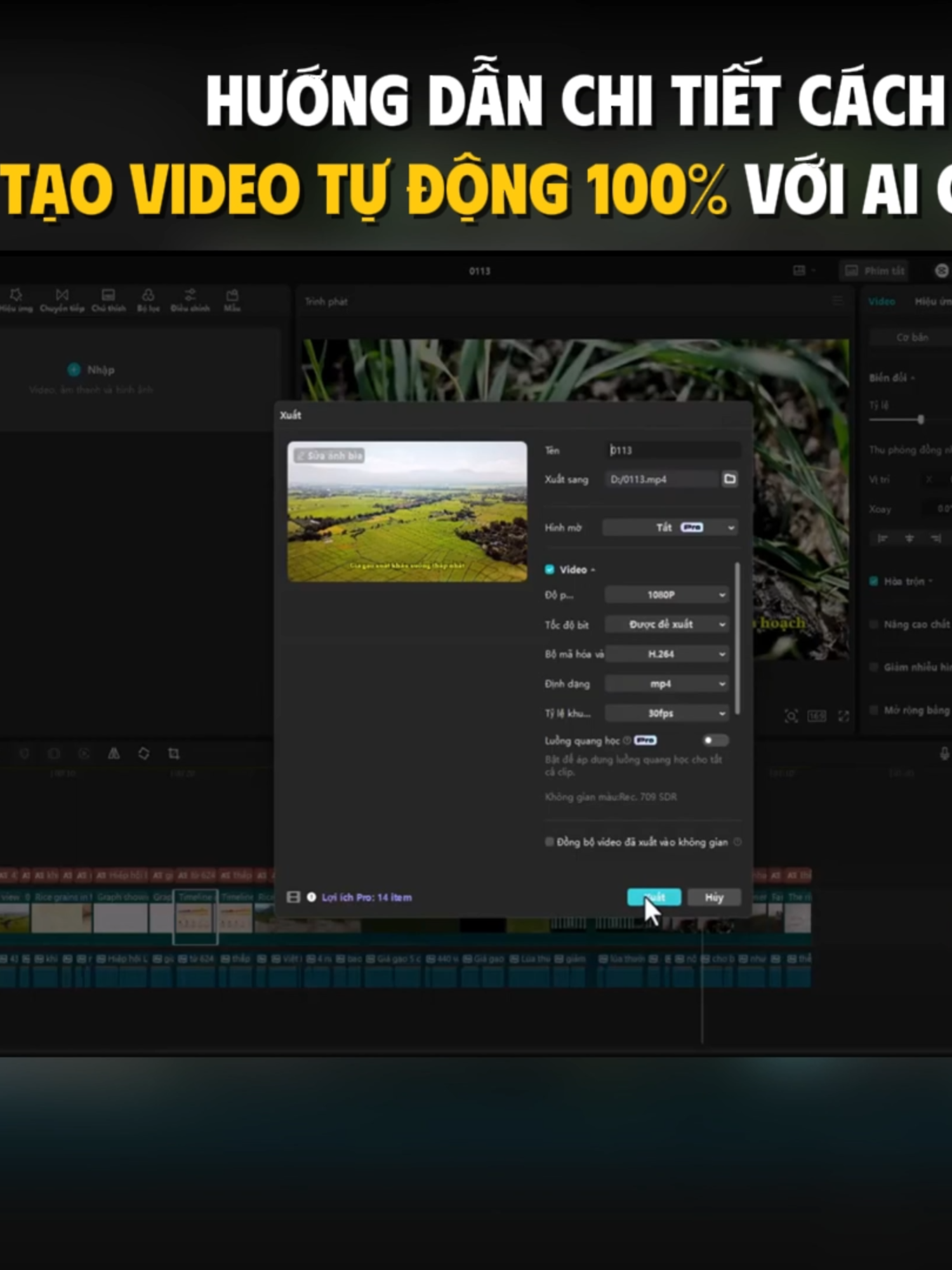Image resolution: width=952 pixels, height=1270 pixels.
Task: Open the 30fps frame rate dropdown
Action: [x=667, y=714]
